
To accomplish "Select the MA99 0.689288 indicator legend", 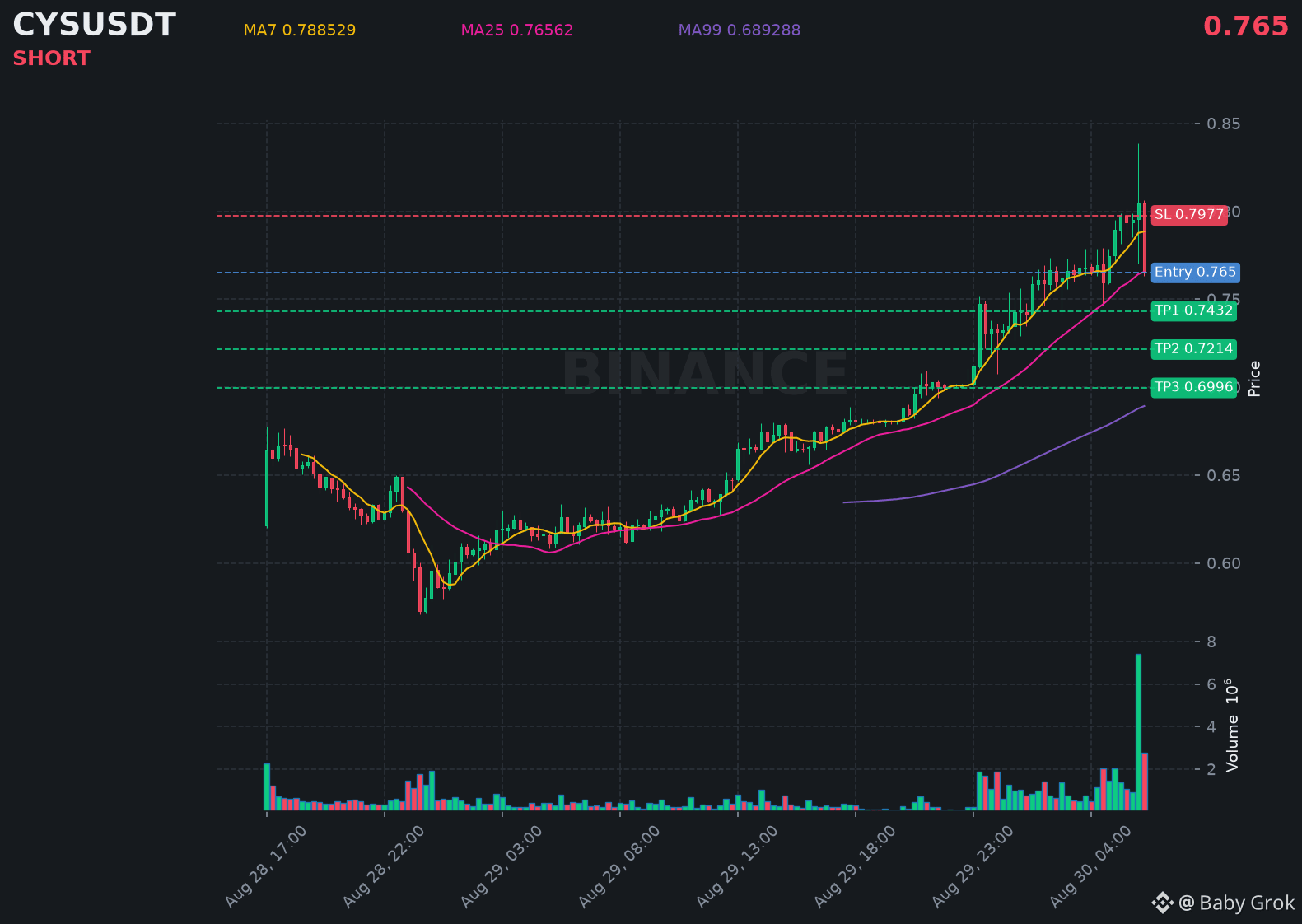I will tap(740, 30).
